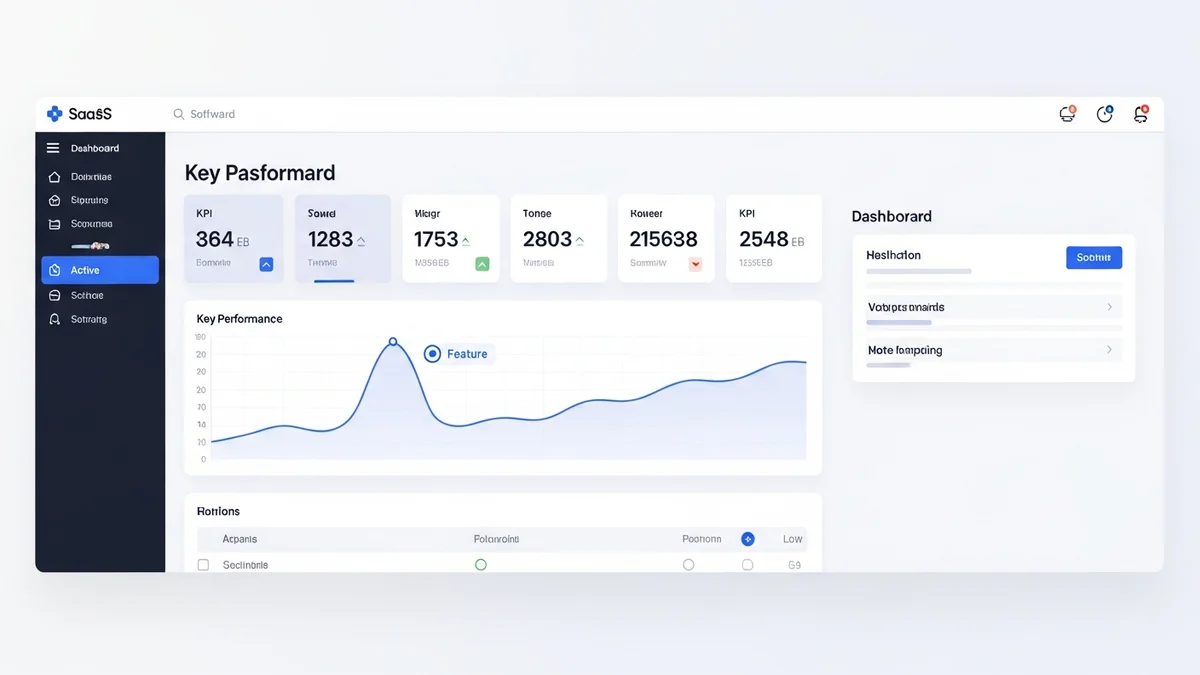
Task: Click the Feature legend label on the chart
Action: pyautogui.click(x=467, y=354)
